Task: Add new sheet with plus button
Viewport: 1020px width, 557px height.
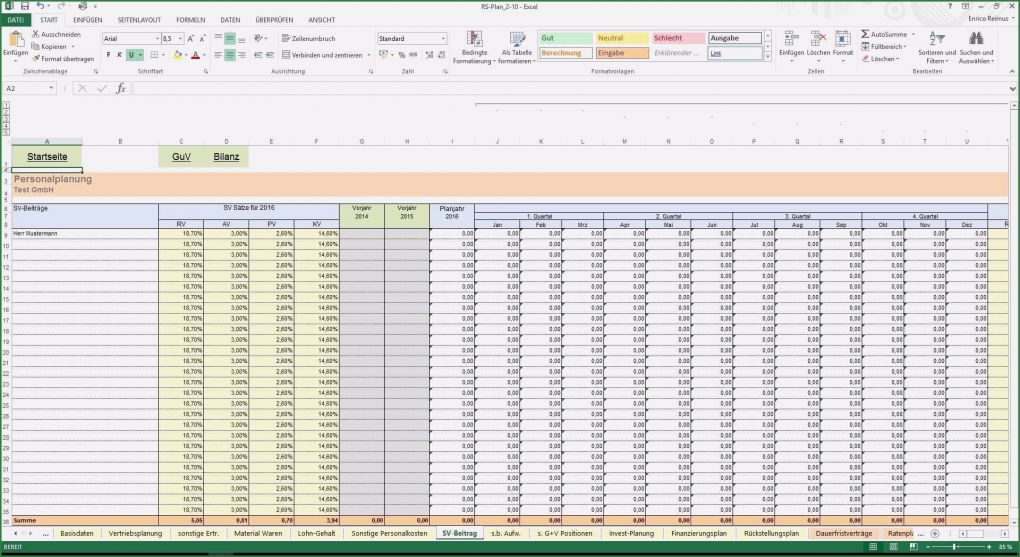Action: point(934,534)
